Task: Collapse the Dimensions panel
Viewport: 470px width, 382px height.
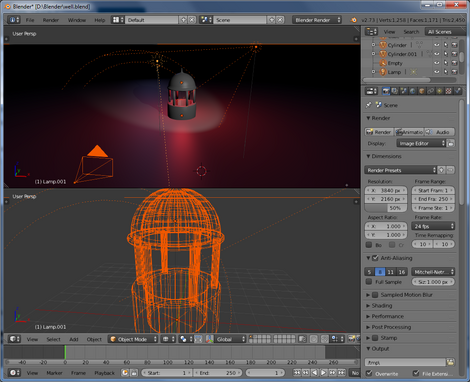Action: [x=368, y=156]
